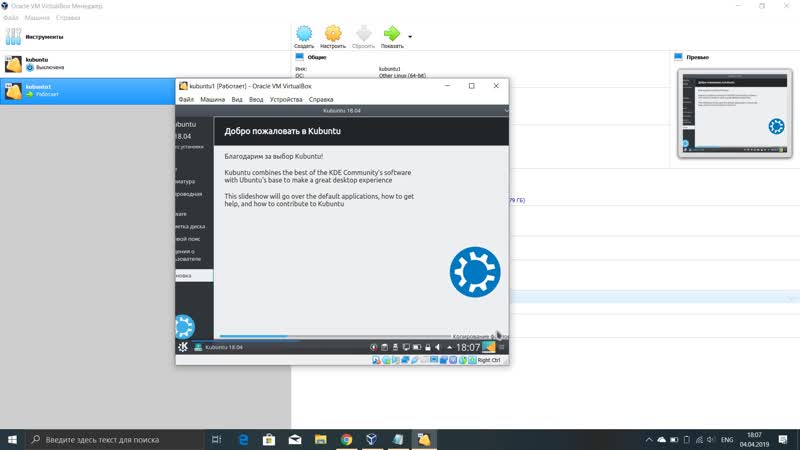Select the running kubuntu1 VM in list
This screenshot has height=450, width=800.
tap(87, 91)
